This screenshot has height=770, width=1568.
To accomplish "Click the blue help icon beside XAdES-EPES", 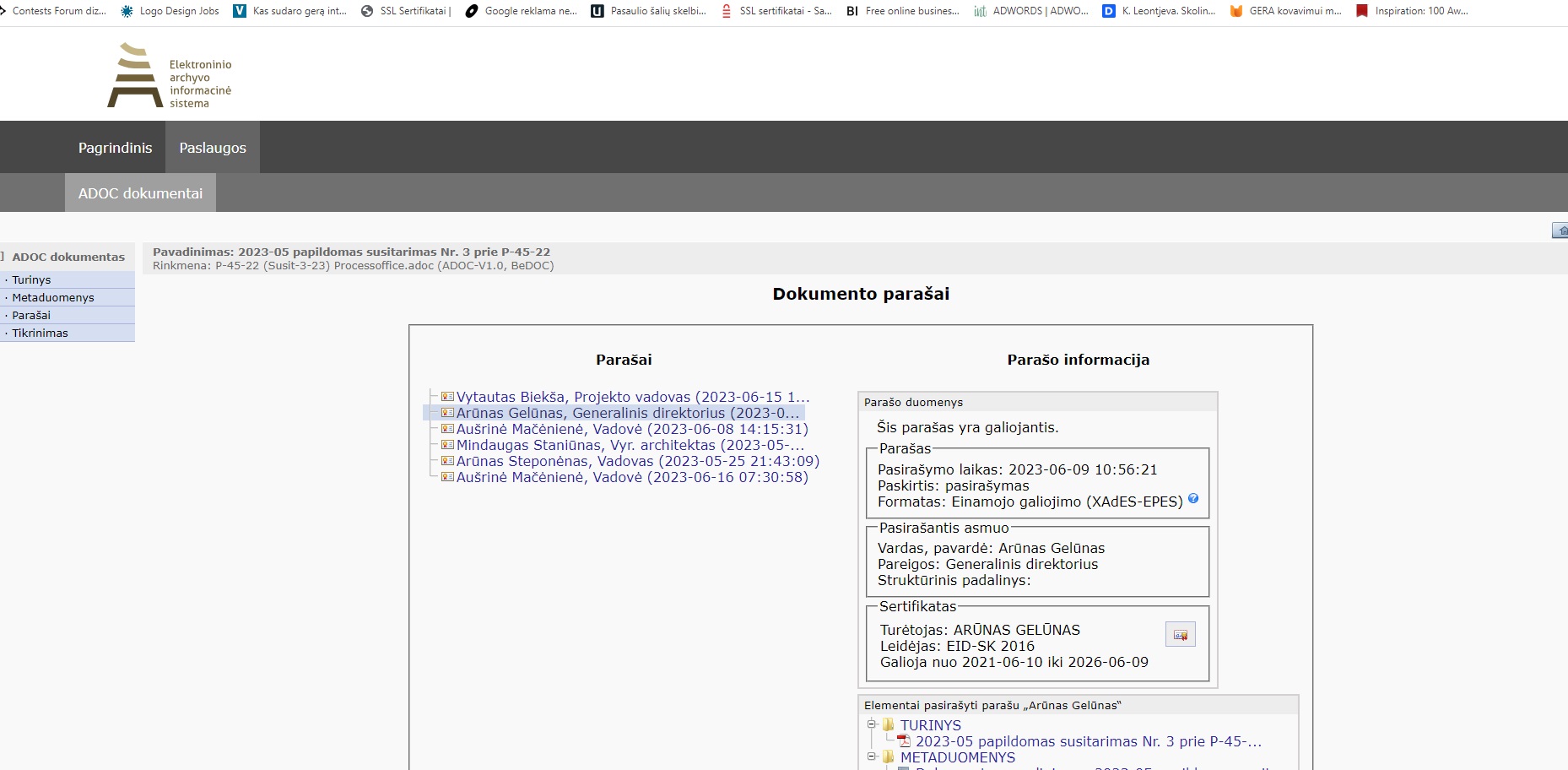I will 1193,499.
